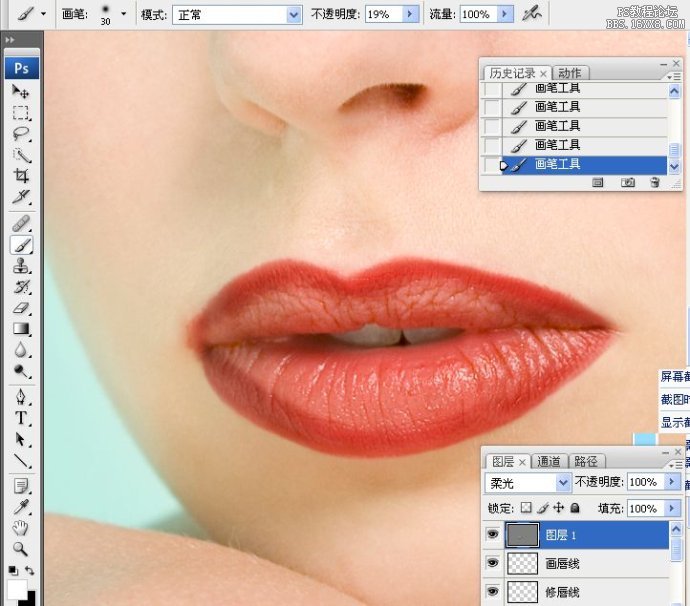The image size is (690, 606).
Task: Reset default foreground and background colors
Action: [13, 570]
